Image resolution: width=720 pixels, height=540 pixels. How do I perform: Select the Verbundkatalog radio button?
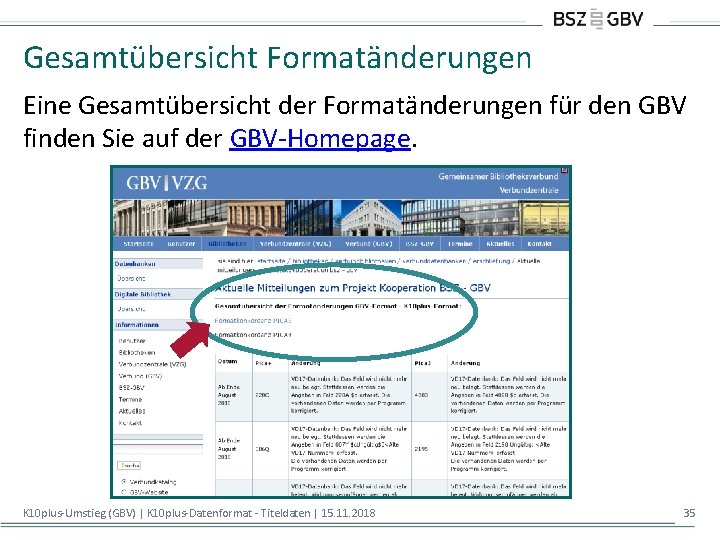(x=124, y=482)
